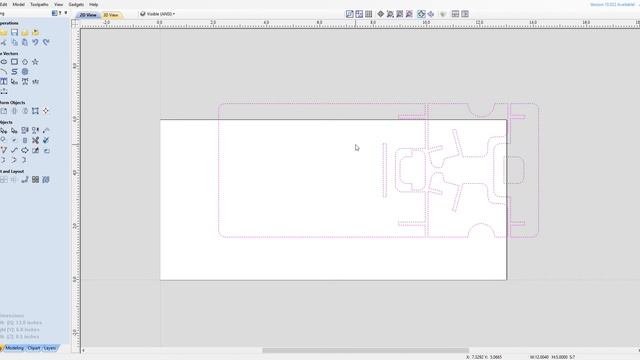640x360 pixels.
Task: Switch to the 3D View tab
Action: coord(111,15)
